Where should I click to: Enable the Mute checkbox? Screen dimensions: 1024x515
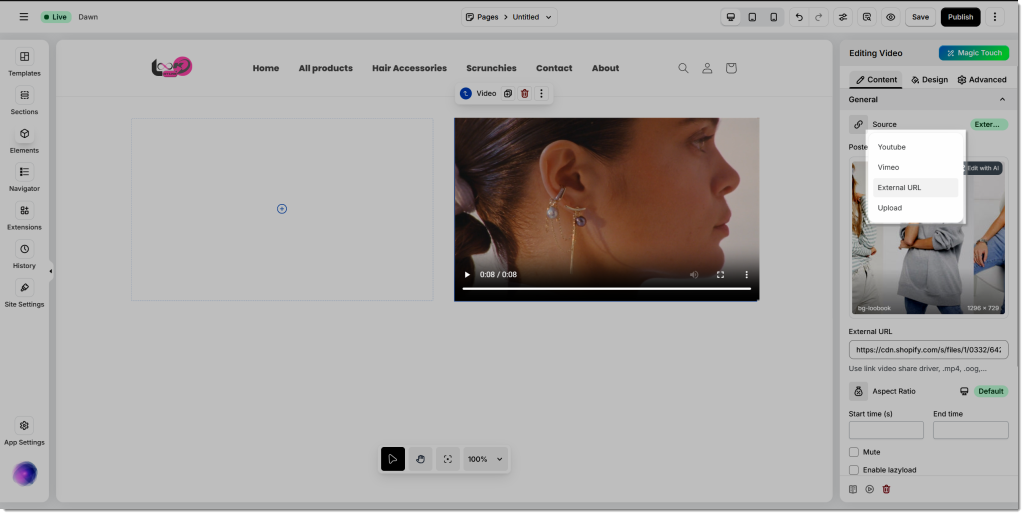tap(854, 452)
